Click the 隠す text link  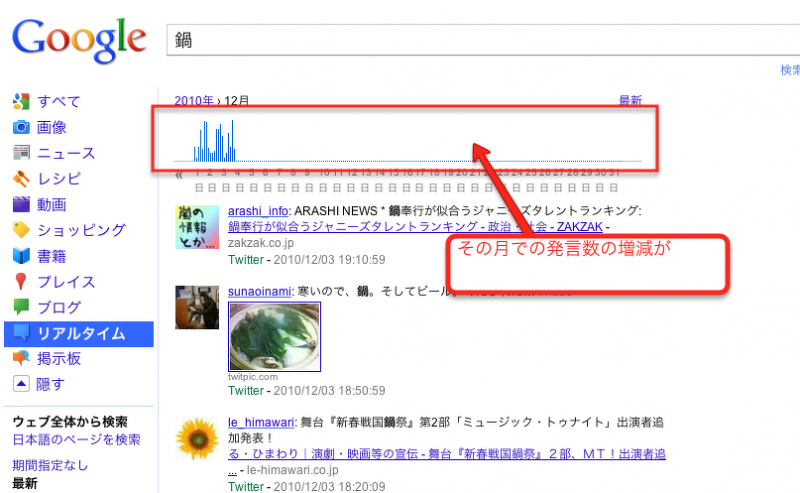pos(50,384)
